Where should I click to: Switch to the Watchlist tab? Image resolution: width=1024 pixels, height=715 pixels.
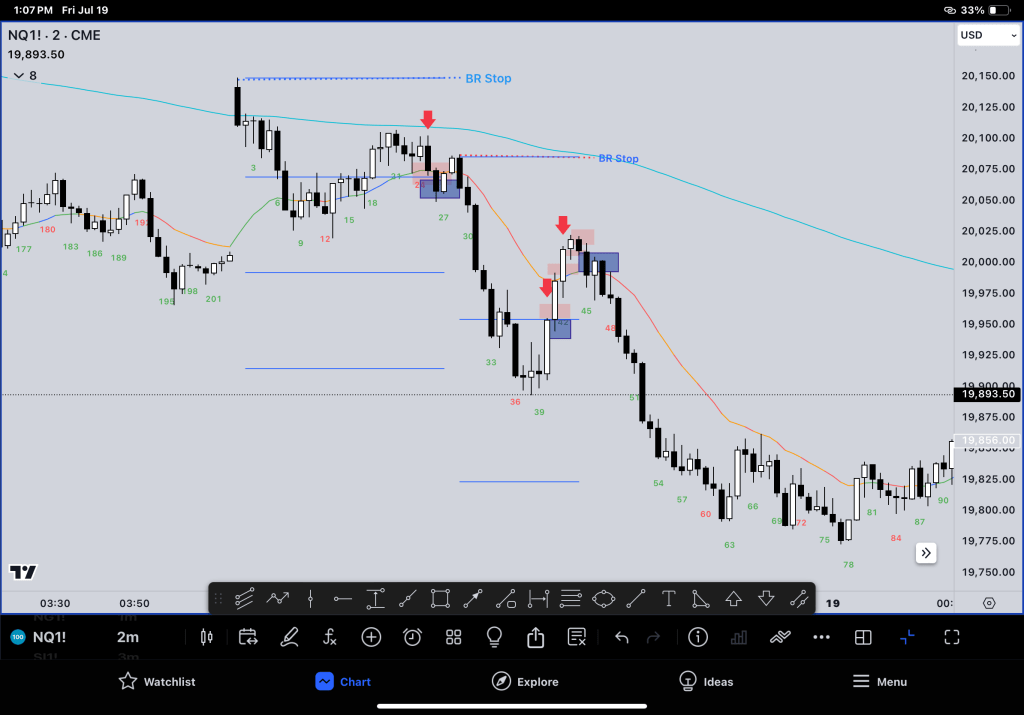click(157, 681)
